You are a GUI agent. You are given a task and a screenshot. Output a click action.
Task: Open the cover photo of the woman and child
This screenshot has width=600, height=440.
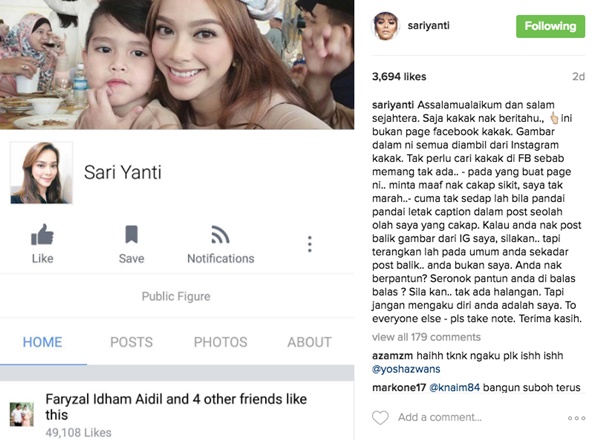pos(177,64)
